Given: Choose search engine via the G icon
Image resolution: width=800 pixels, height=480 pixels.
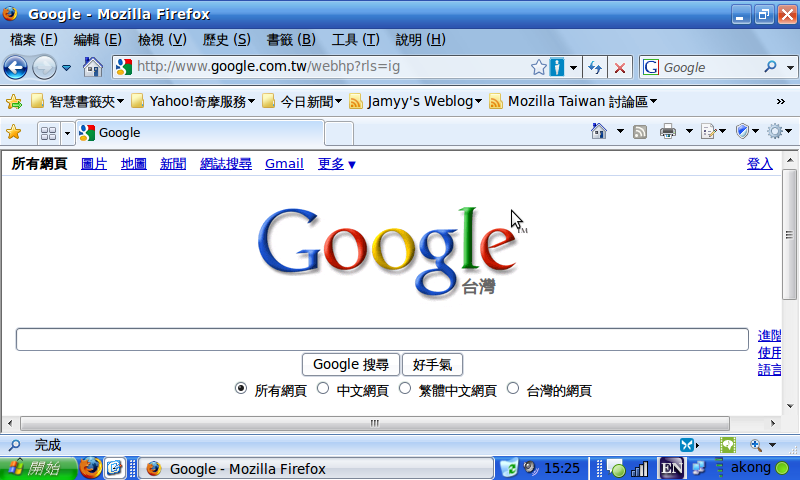Looking at the screenshot, I should pos(651,67).
